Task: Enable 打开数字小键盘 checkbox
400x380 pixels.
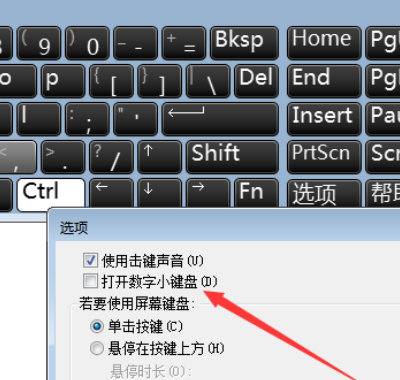Action: click(90, 281)
